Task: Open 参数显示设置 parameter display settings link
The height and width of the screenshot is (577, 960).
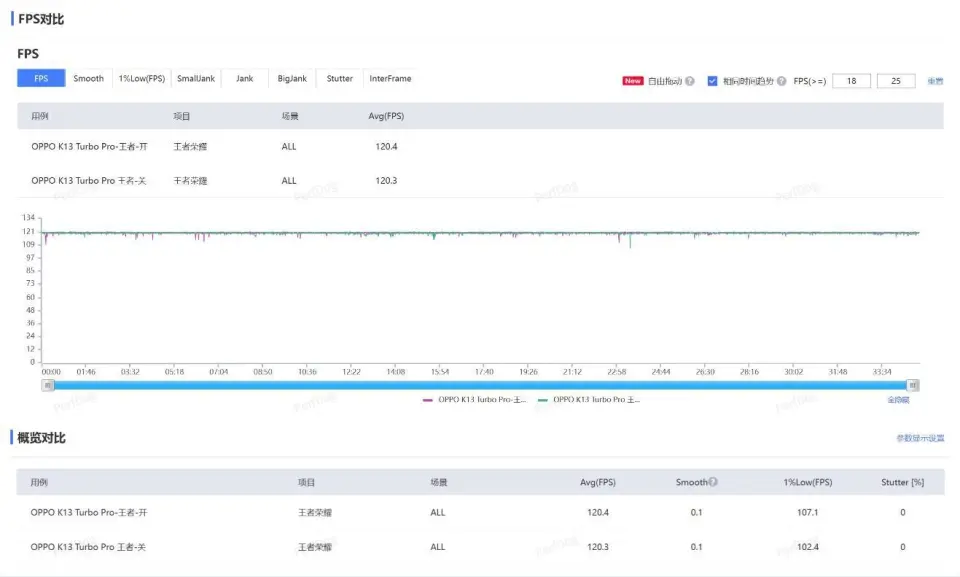Action: [x=920, y=438]
